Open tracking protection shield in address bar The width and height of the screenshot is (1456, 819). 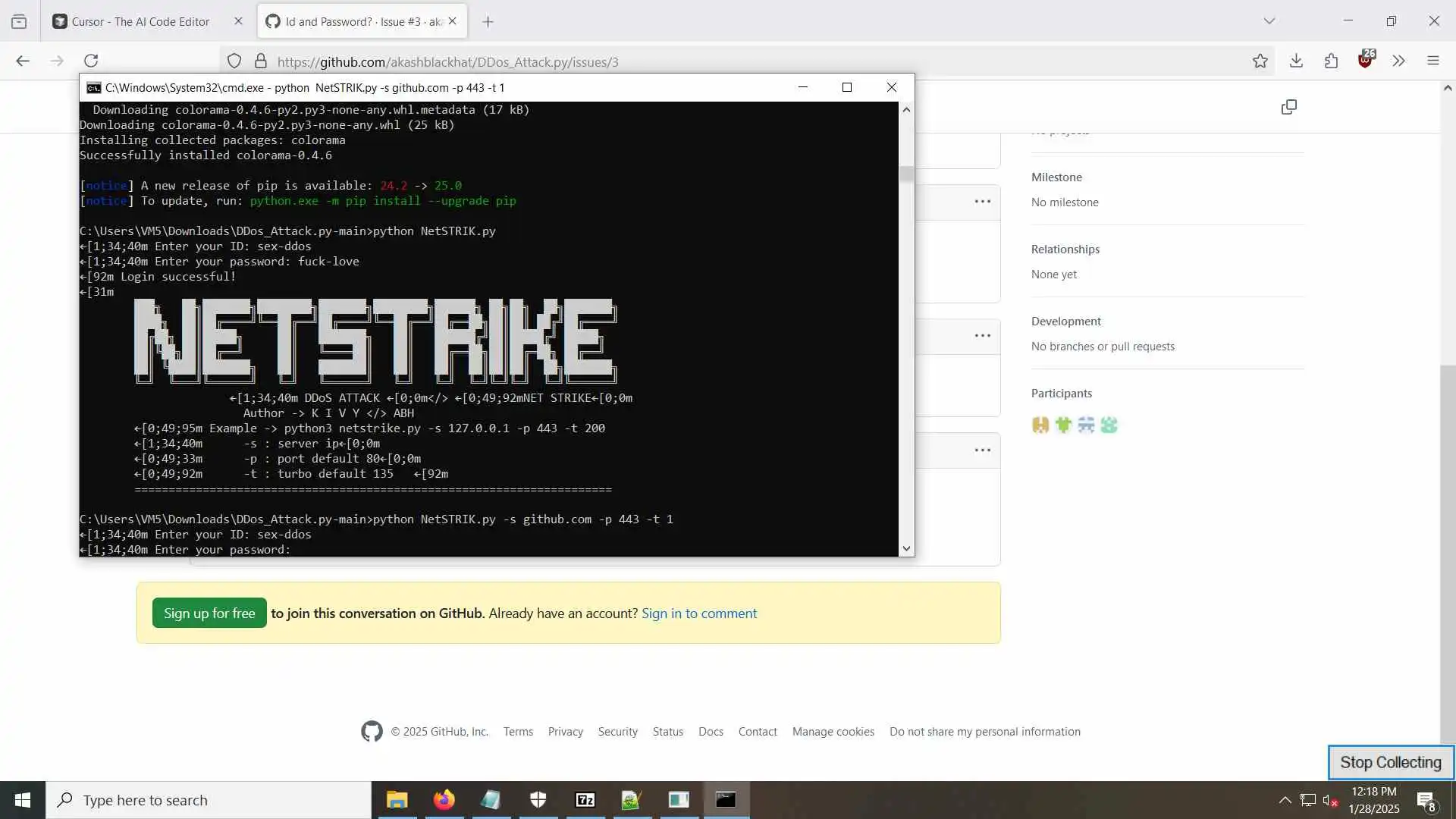click(234, 61)
